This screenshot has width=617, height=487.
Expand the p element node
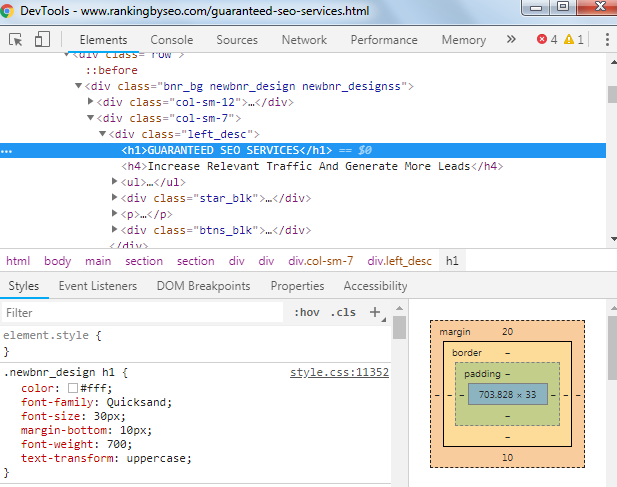[115, 214]
